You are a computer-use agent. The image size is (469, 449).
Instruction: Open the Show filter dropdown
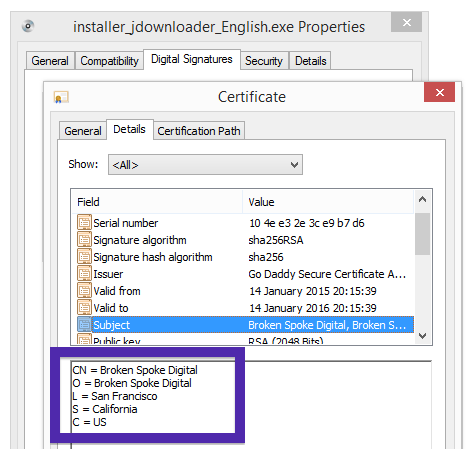205,165
